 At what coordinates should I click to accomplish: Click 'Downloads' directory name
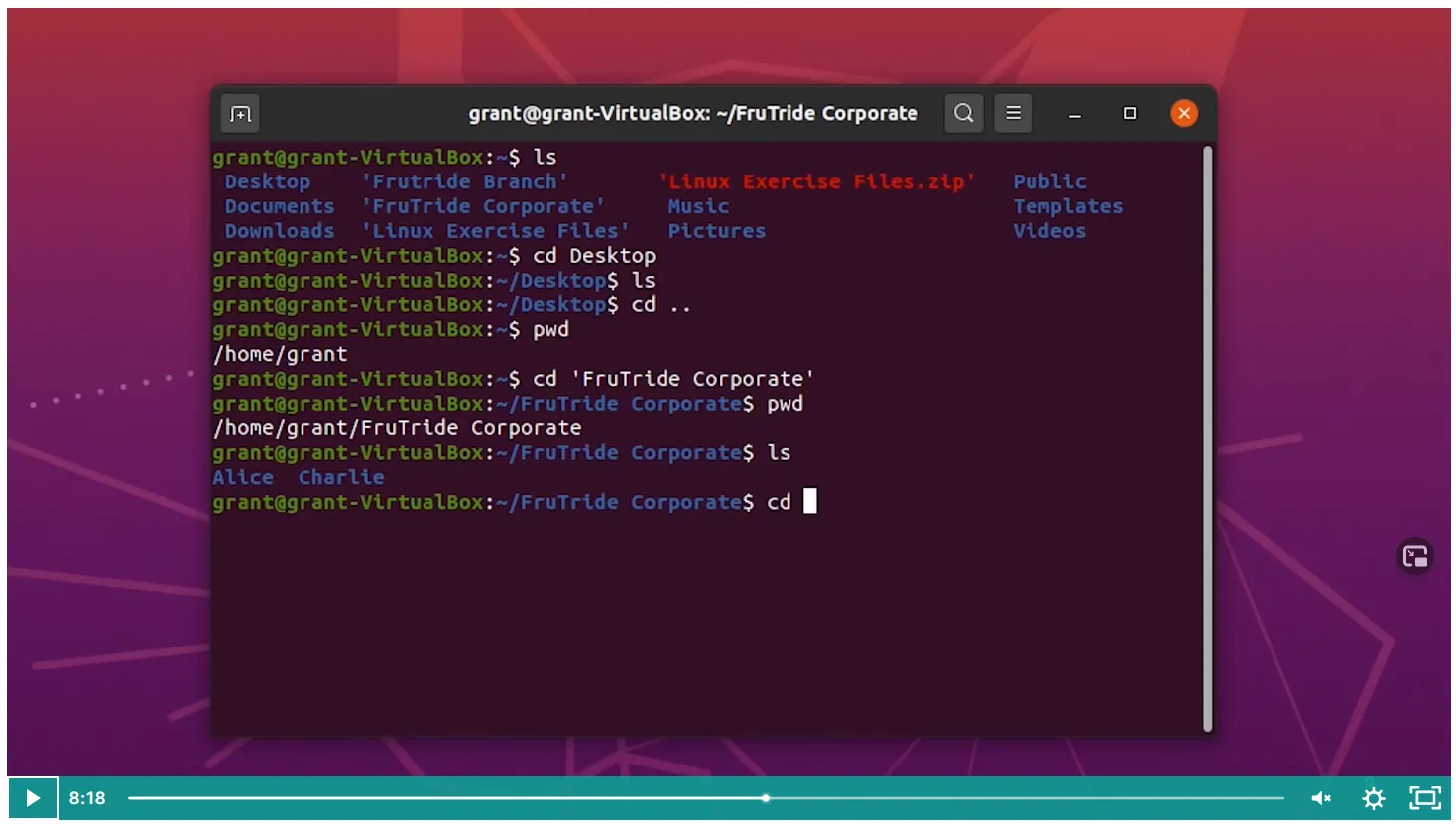(x=280, y=231)
